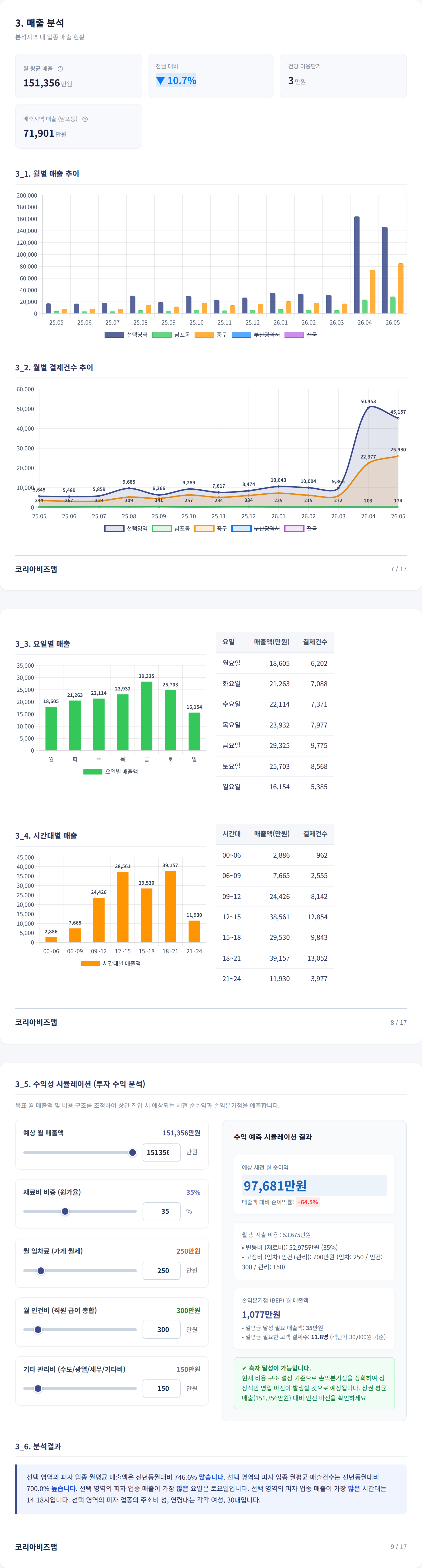The height and width of the screenshot is (1568, 422).
Task: Click the 결제건수 header in 시간대 table
Action: click(316, 834)
